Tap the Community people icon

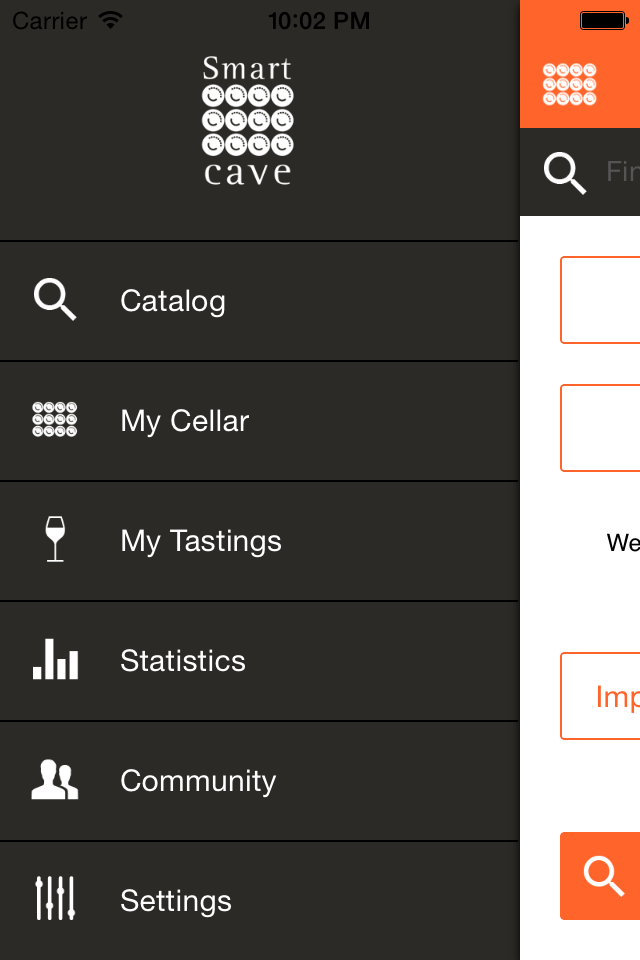point(55,780)
